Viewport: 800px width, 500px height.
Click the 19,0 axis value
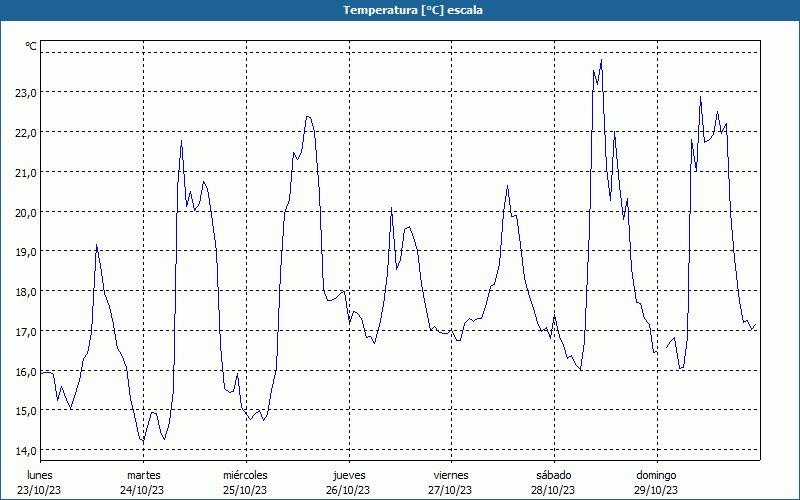click(26, 252)
